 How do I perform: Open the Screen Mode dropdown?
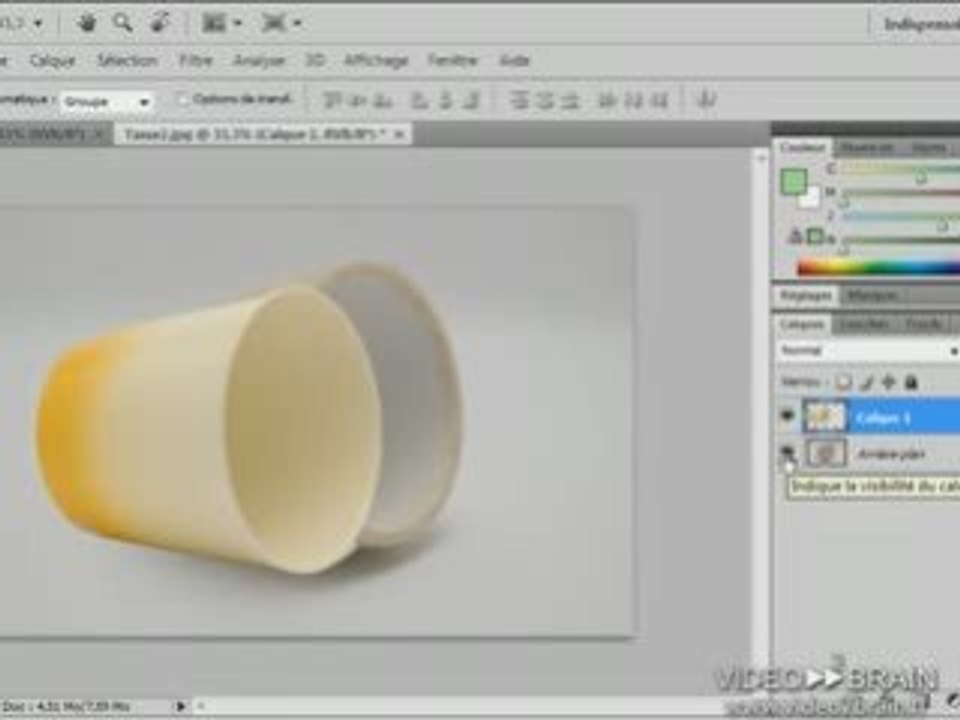(x=281, y=23)
